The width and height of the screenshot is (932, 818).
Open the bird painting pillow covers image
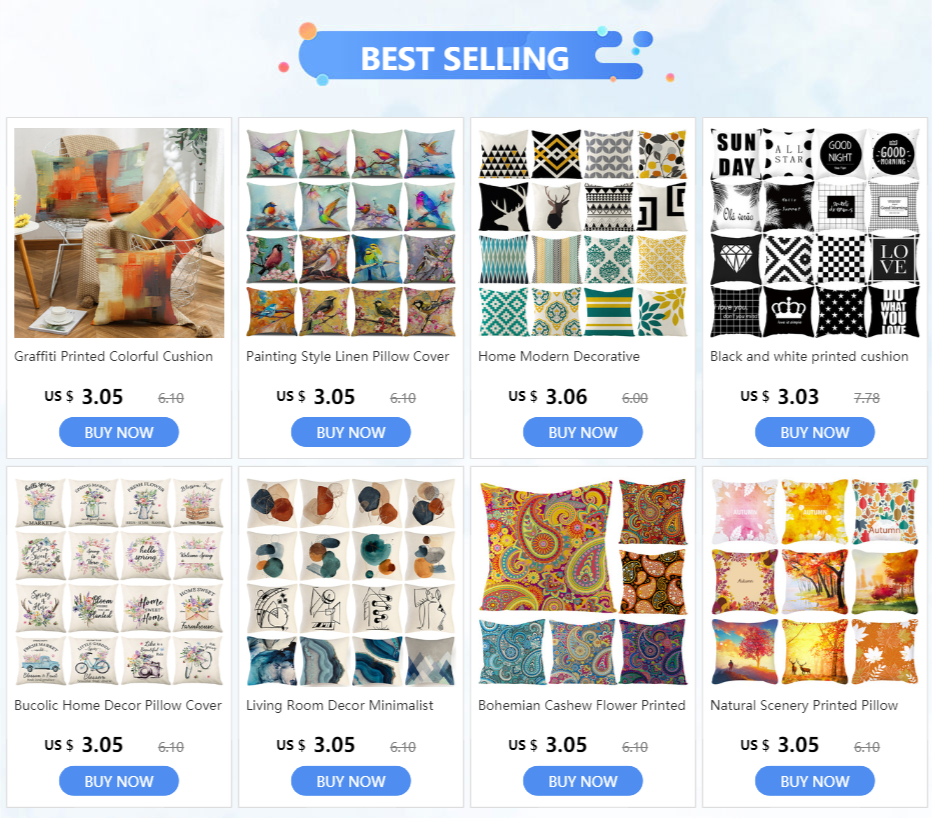click(x=351, y=233)
